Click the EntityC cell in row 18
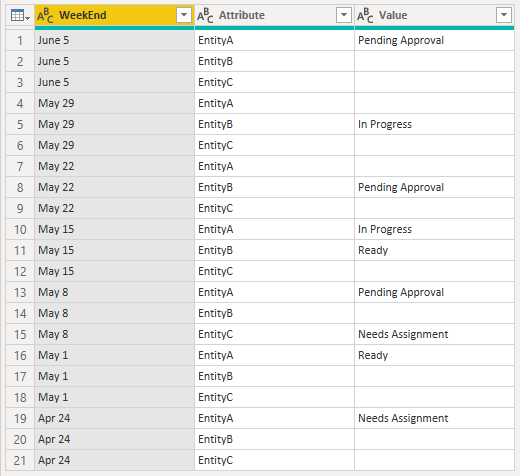The width and height of the screenshot is (520, 476). (274, 398)
